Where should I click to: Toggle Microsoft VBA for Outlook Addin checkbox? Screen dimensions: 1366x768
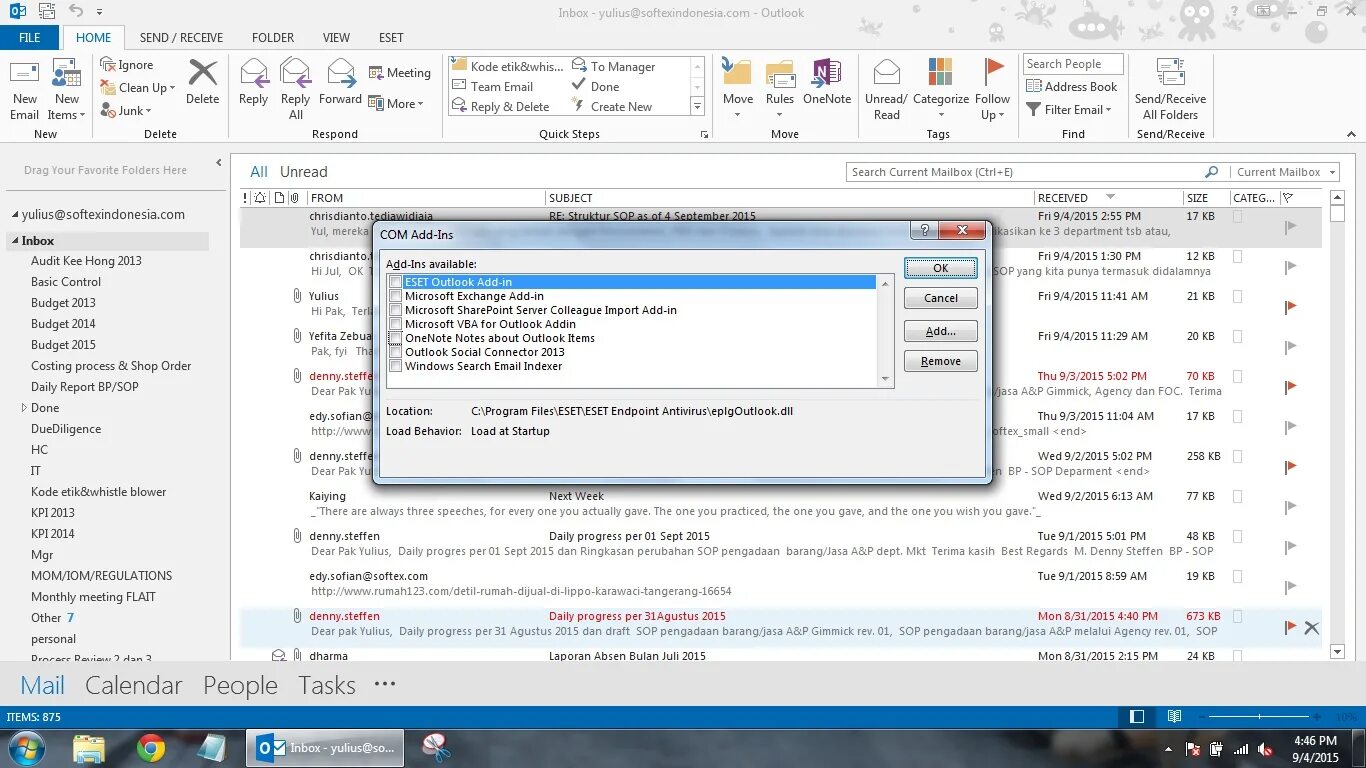(x=396, y=325)
